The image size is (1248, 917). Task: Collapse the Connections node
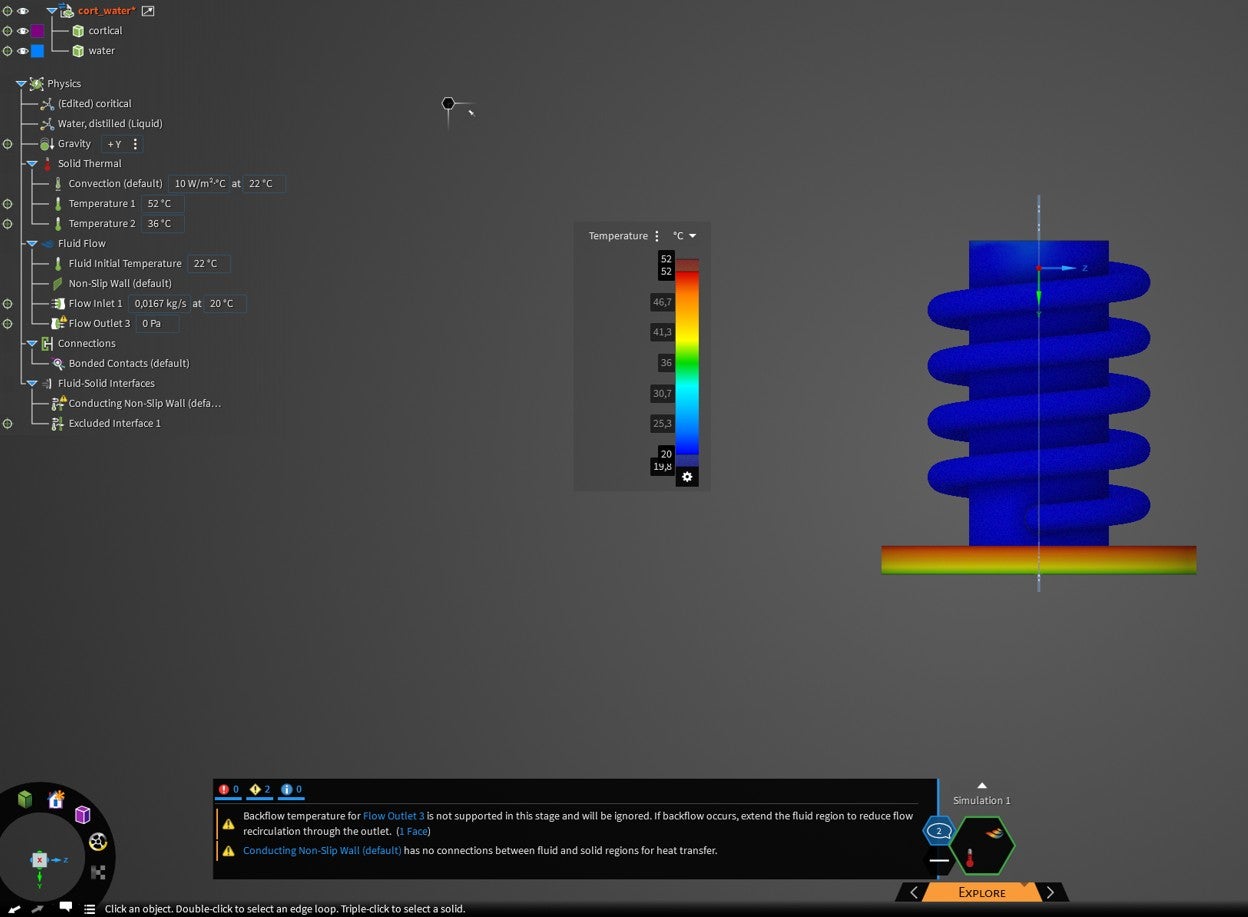click(32, 344)
